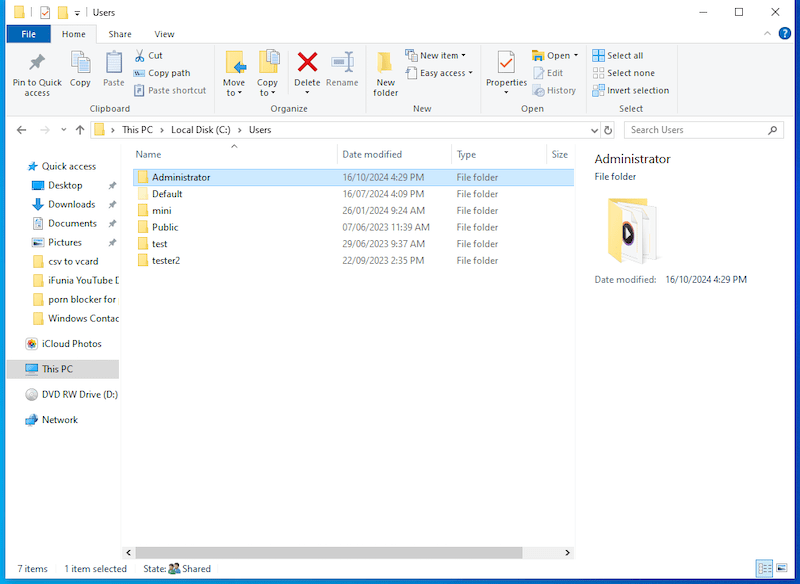Delete the selected Administrator folder
800x584 pixels.
pyautogui.click(x=307, y=70)
